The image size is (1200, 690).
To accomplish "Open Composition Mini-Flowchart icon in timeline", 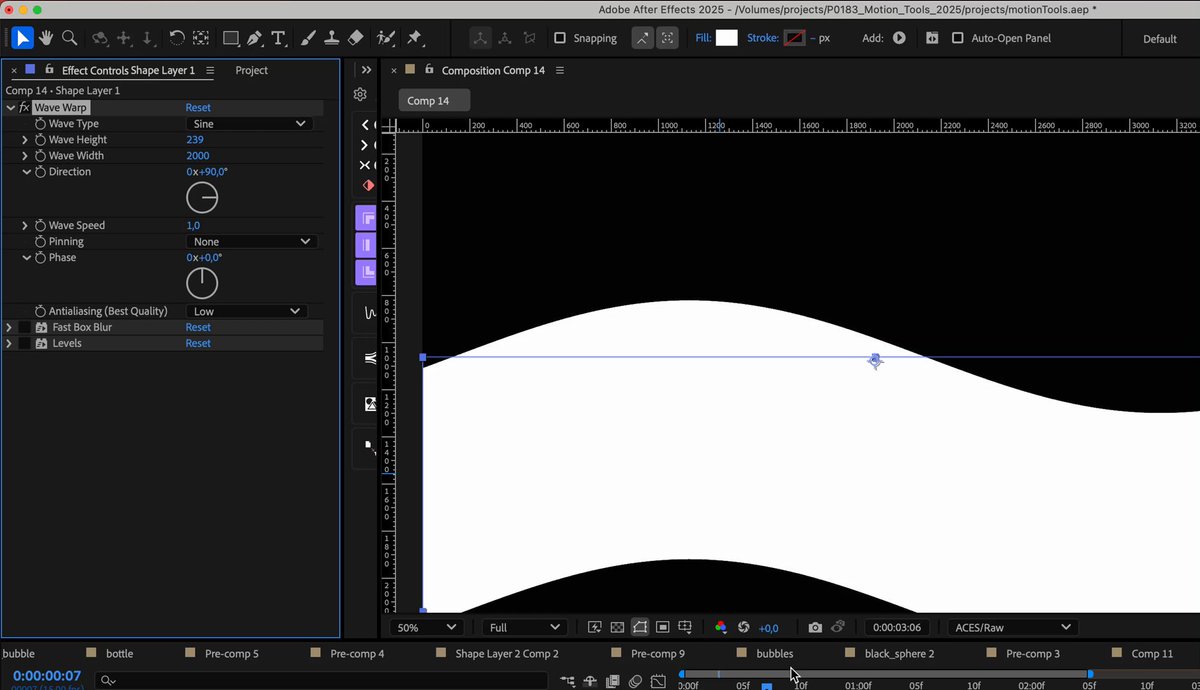I will coord(567,682).
